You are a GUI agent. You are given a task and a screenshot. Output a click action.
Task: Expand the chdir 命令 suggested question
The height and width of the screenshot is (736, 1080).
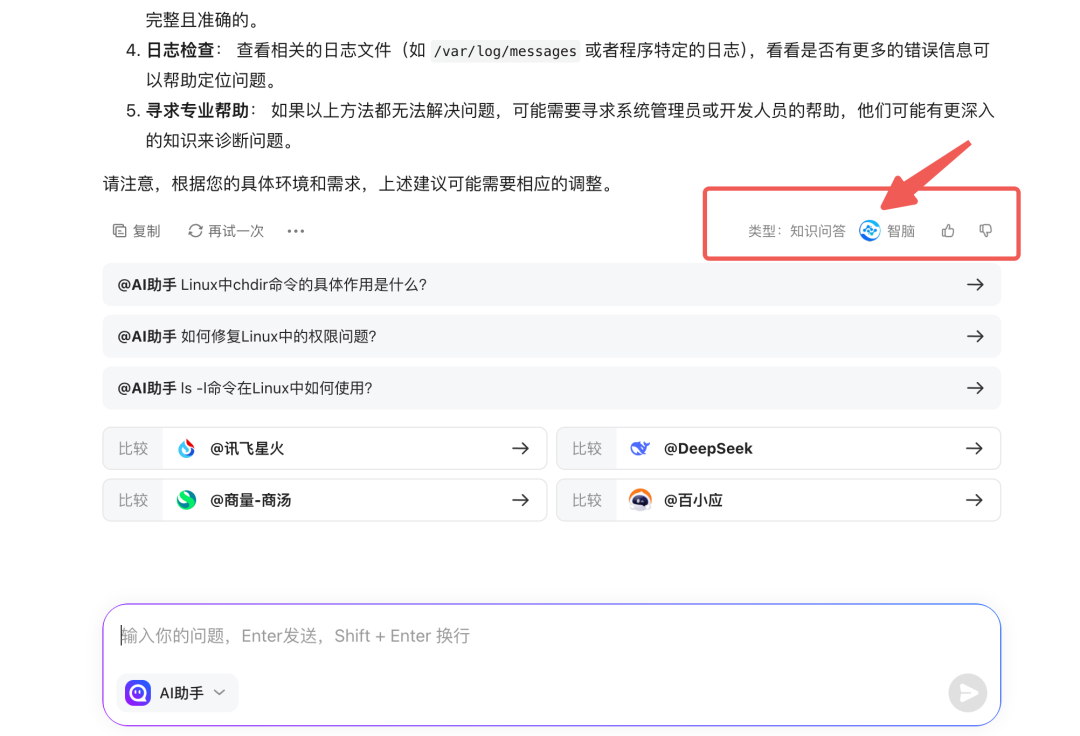coord(550,285)
